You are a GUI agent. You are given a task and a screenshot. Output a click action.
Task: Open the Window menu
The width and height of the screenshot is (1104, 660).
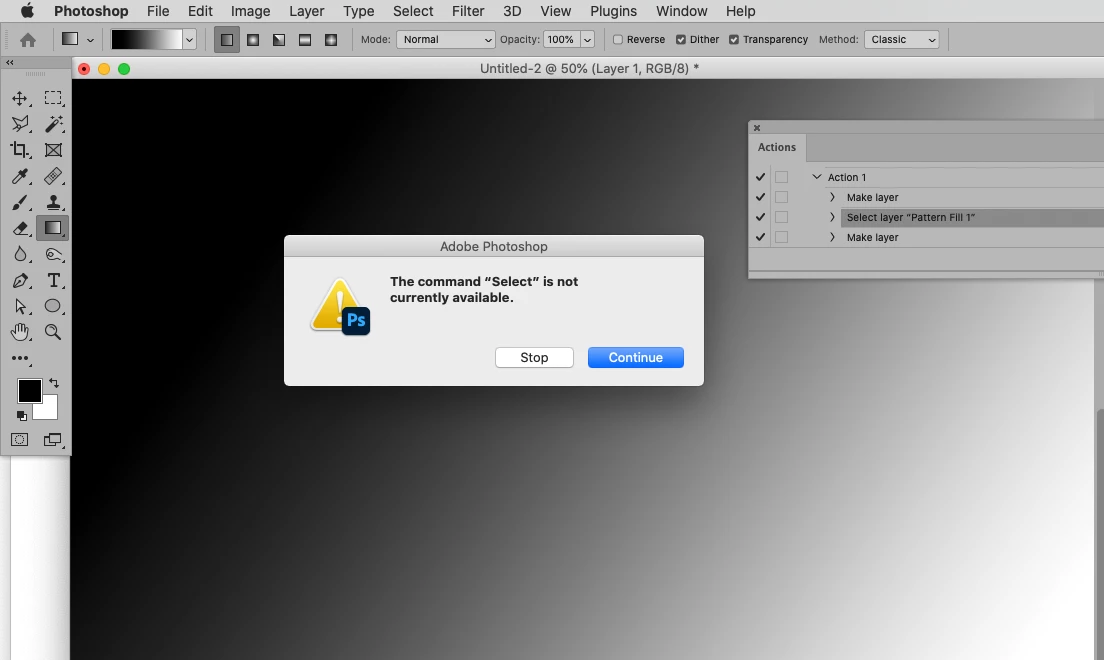pyautogui.click(x=682, y=11)
